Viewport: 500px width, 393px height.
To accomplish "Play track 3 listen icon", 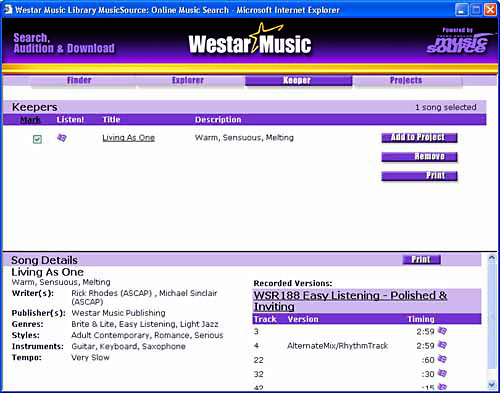I will (x=442, y=331).
